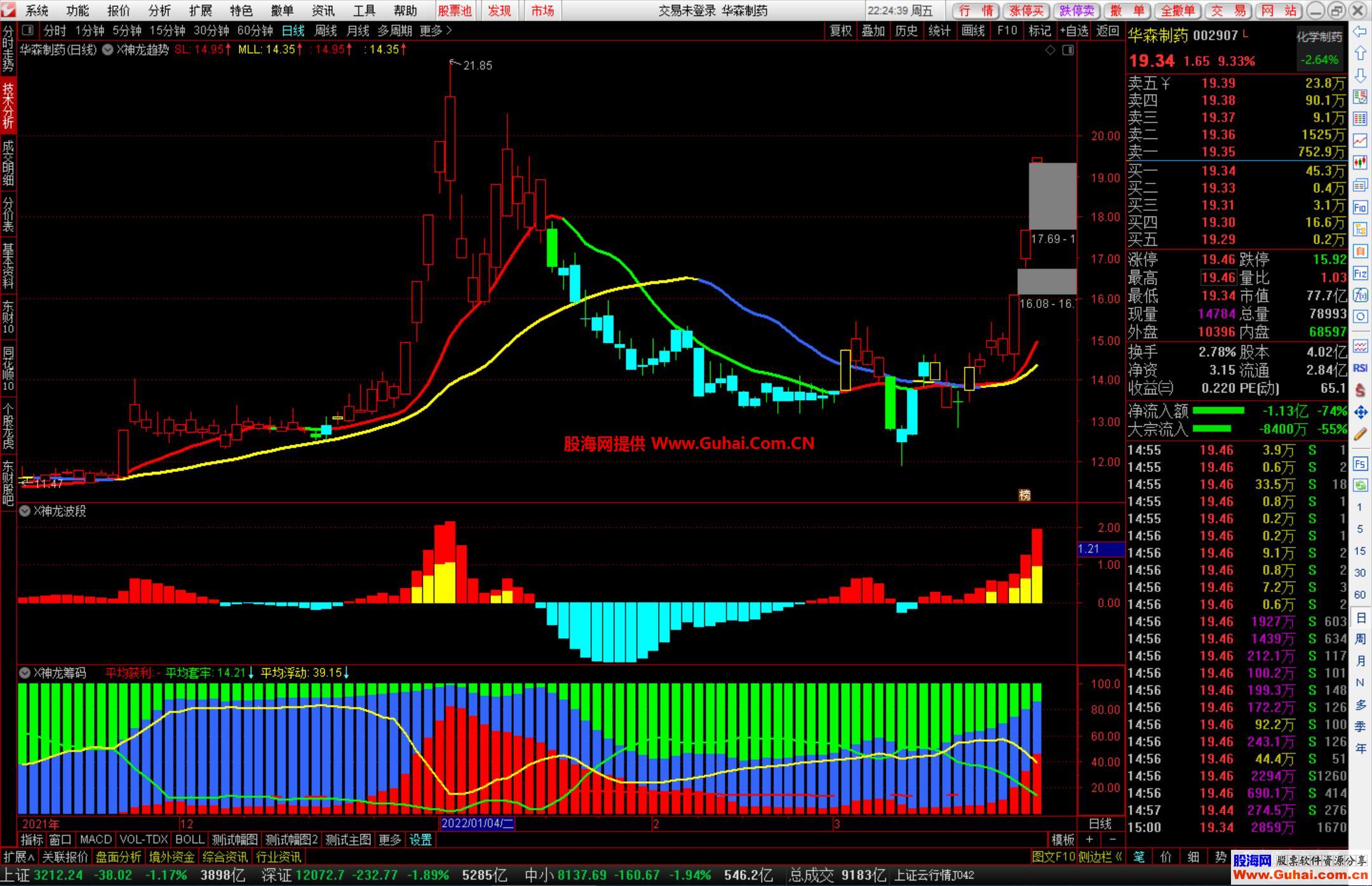Click the diamond icon above the main chart

pyautogui.click(x=1050, y=50)
